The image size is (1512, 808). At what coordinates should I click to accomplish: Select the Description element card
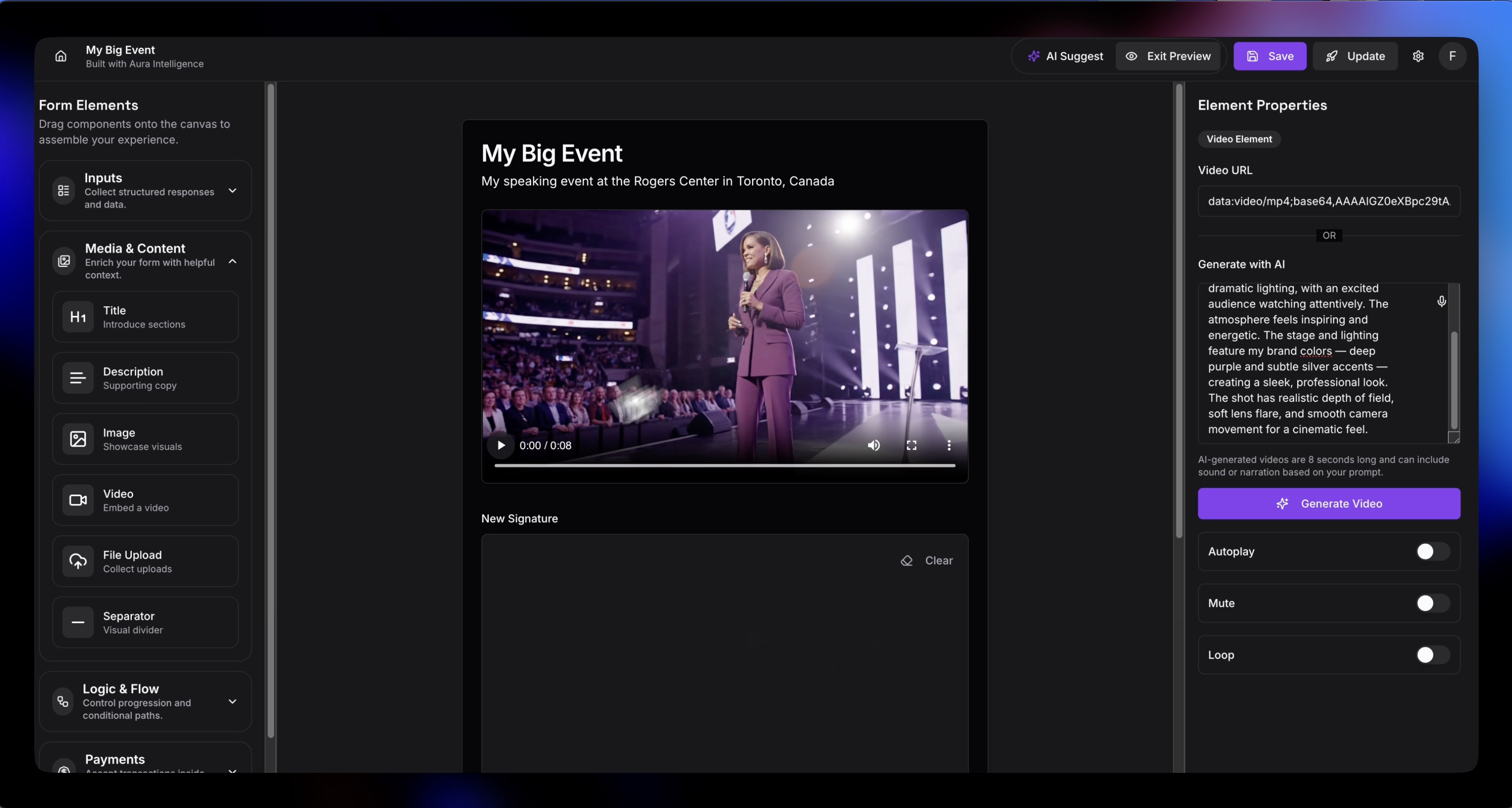coord(145,378)
